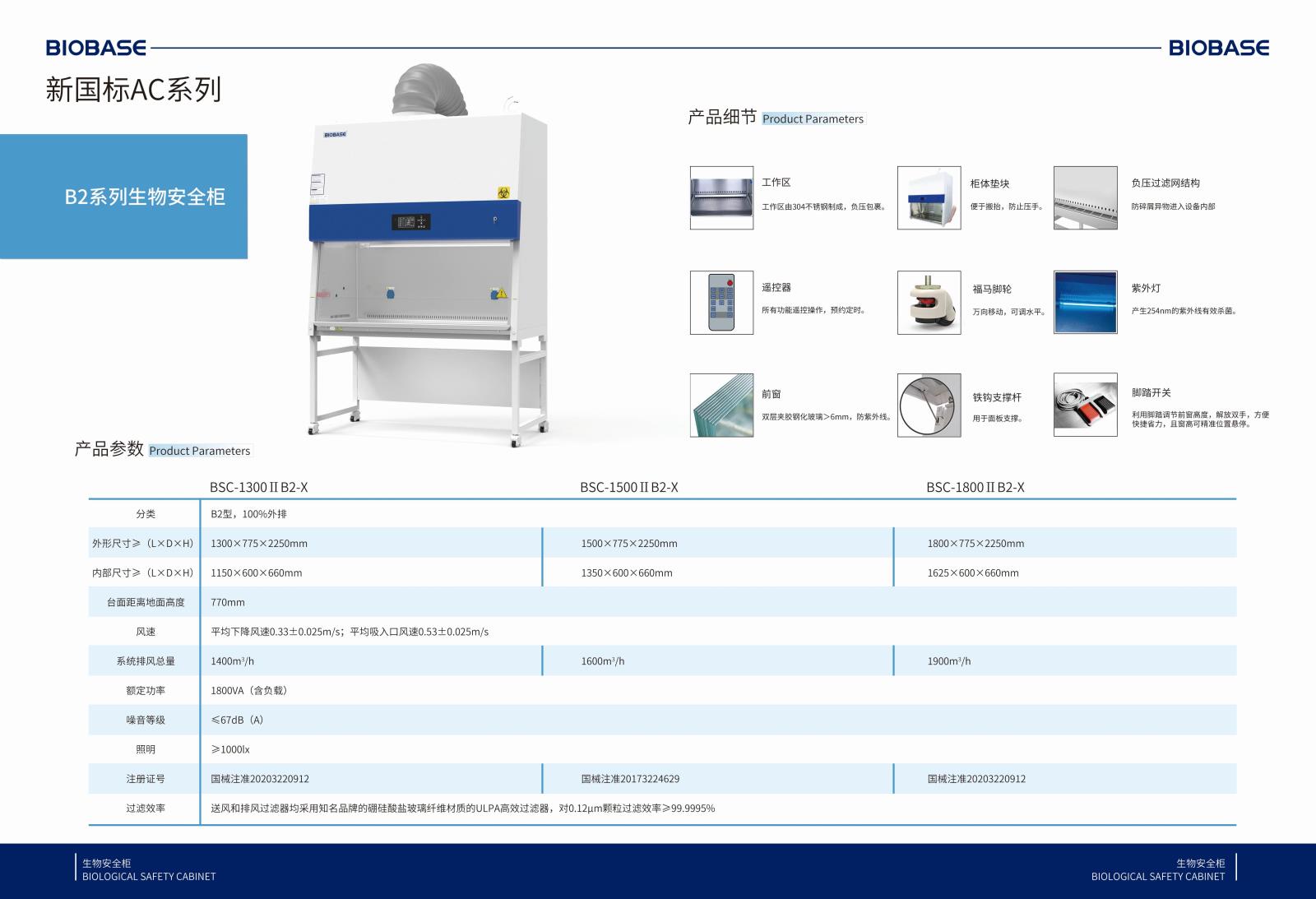Click the 脚踏开关 caption title
Viewport: 1316px width, 899px height.
(x=1151, y=393)
